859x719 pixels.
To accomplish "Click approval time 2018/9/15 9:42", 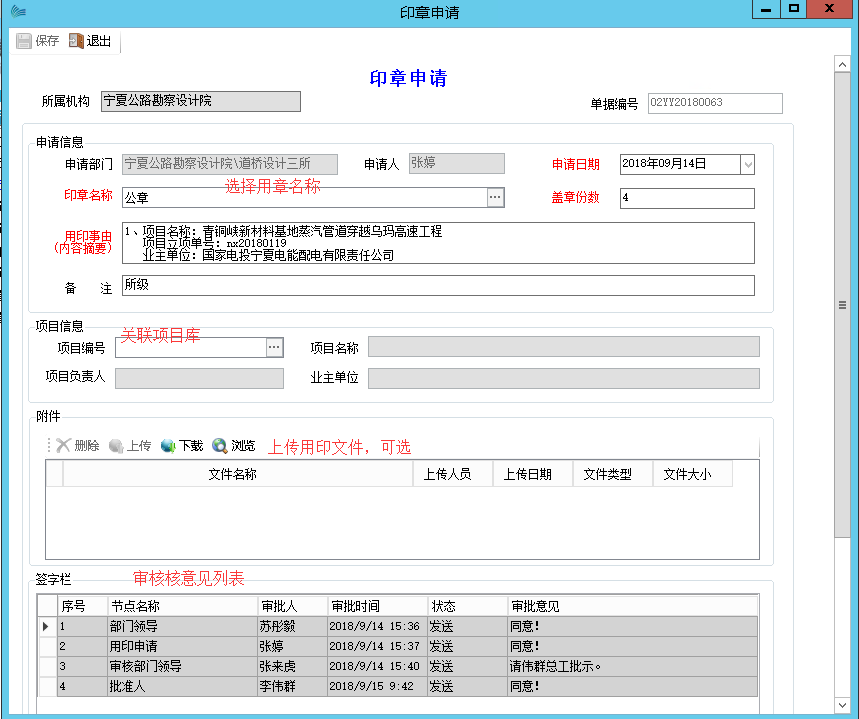I will click(371, 686).
